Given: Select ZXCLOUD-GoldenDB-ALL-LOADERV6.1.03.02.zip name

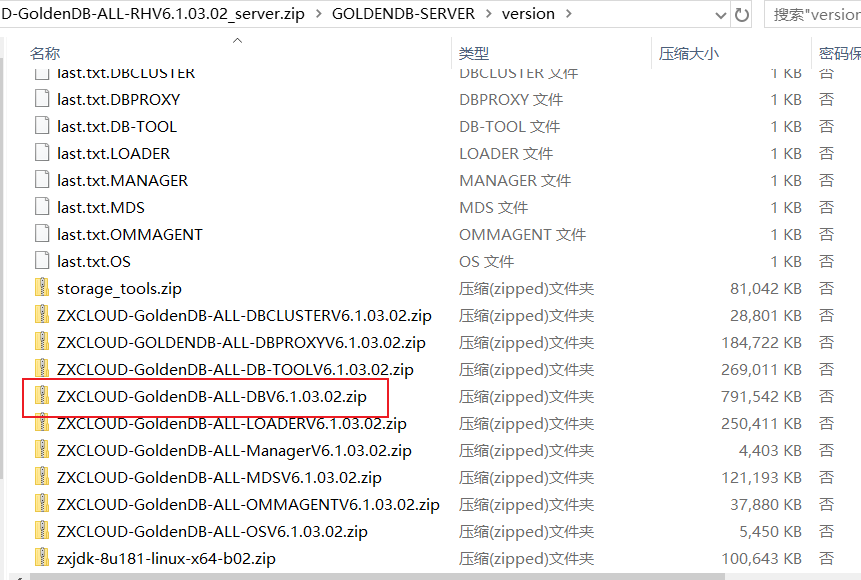Looking at the screenshot, I should (x=232, y=423).
